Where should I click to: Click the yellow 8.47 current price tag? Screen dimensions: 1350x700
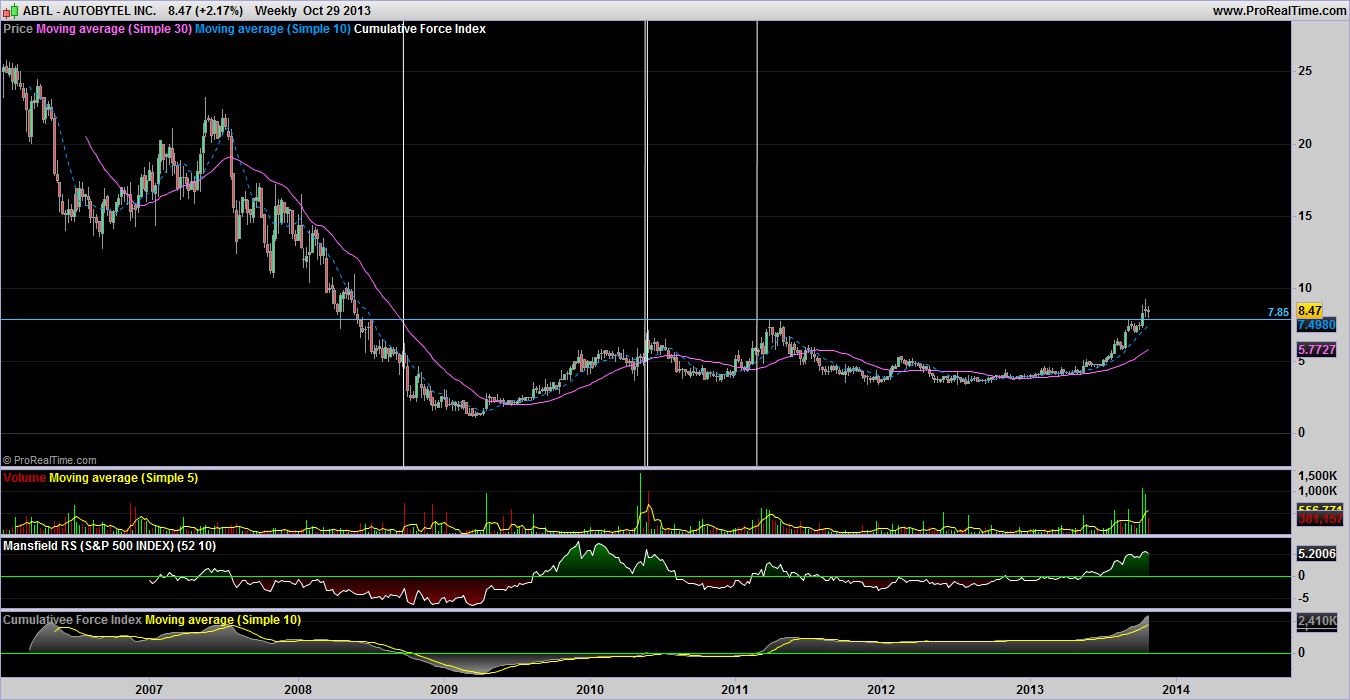pyautogui.click(x=1309, y=311)
